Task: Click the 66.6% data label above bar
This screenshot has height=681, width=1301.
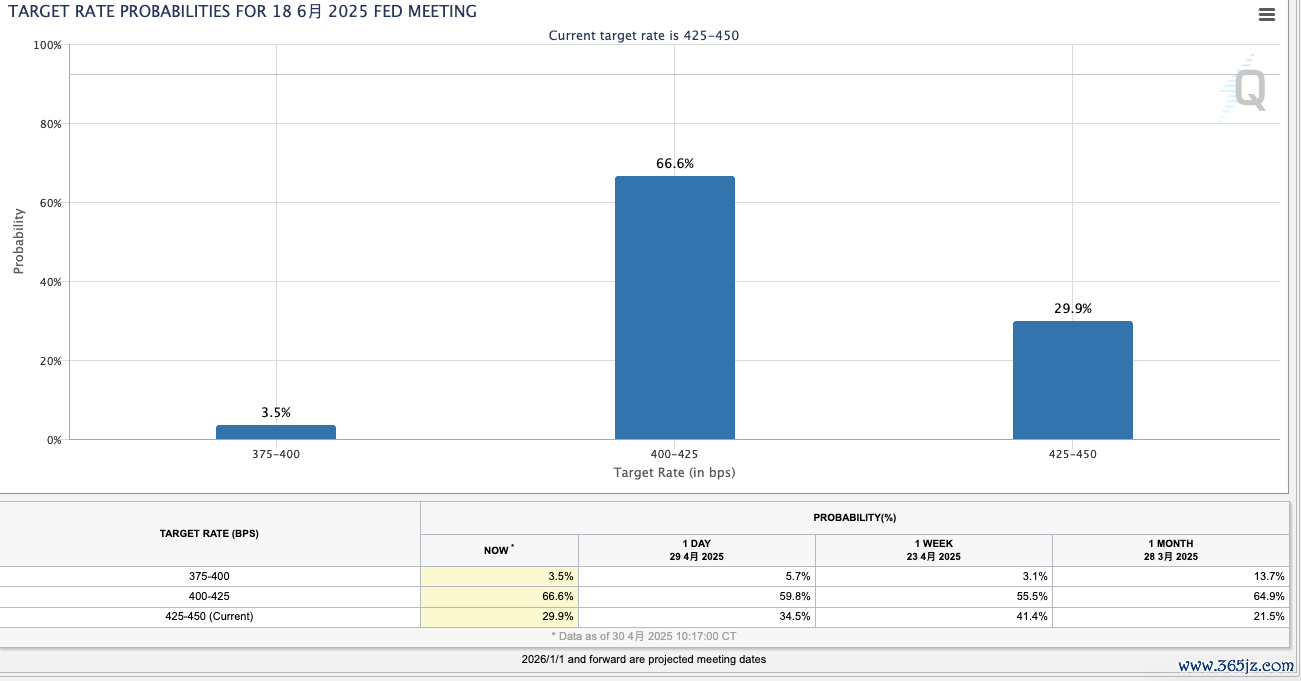Action: click(x=674, y=163)
